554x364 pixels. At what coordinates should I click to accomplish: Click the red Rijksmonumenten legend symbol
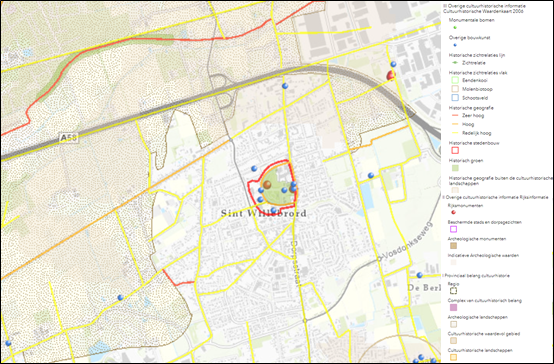pos(453,212)
